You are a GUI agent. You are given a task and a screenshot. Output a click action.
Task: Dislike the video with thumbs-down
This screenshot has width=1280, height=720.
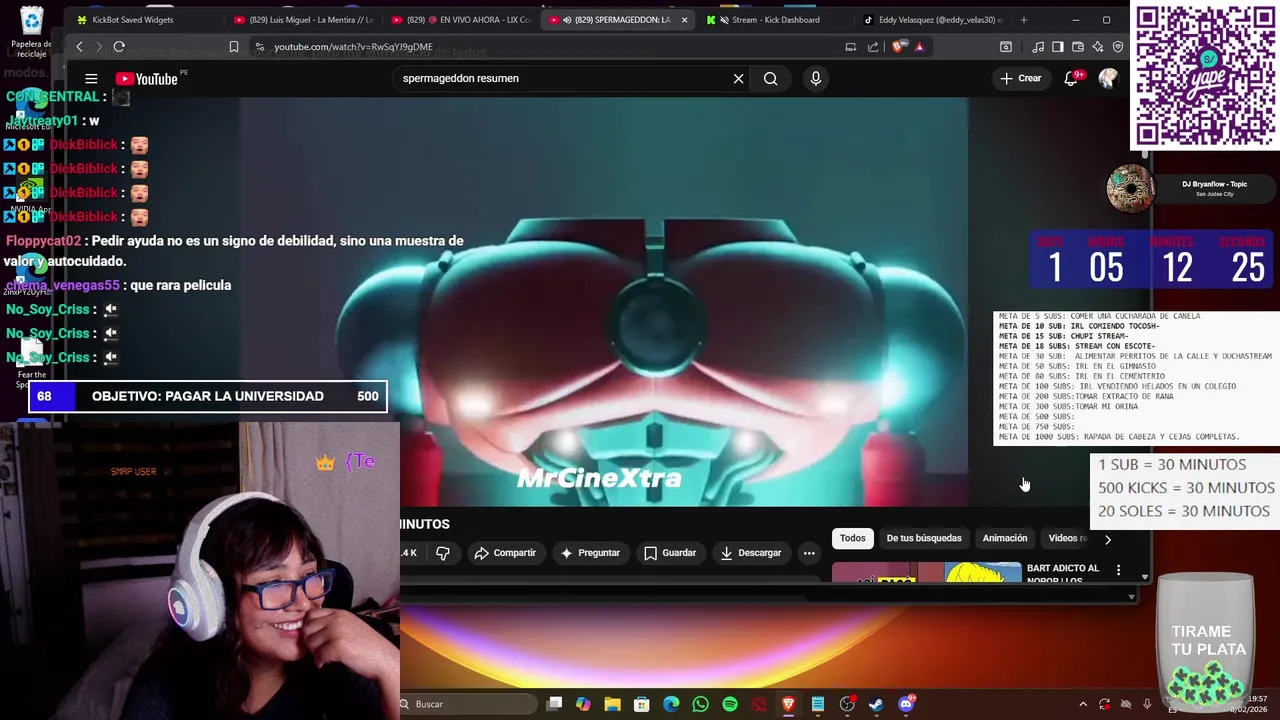tap(442, 553)
